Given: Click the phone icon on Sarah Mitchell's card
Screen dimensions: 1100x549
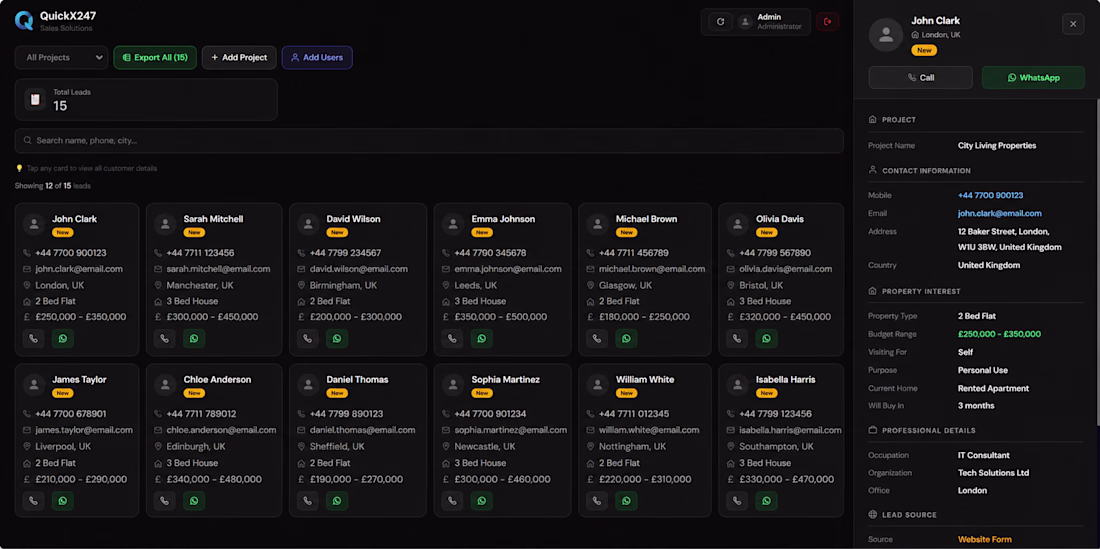Looking at the screenshot, I should click(164, 339).
